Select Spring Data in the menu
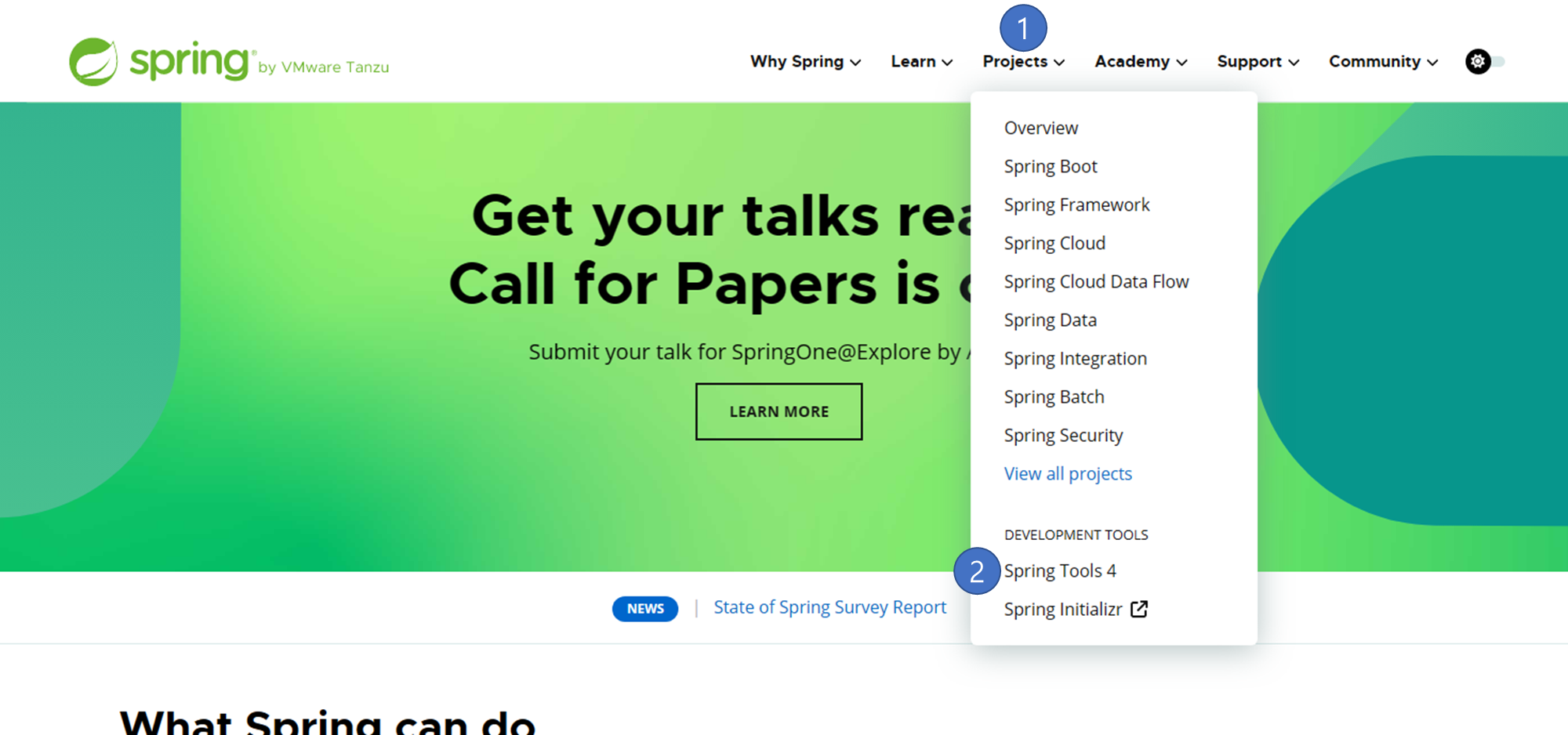 [x=1051, y=320]
